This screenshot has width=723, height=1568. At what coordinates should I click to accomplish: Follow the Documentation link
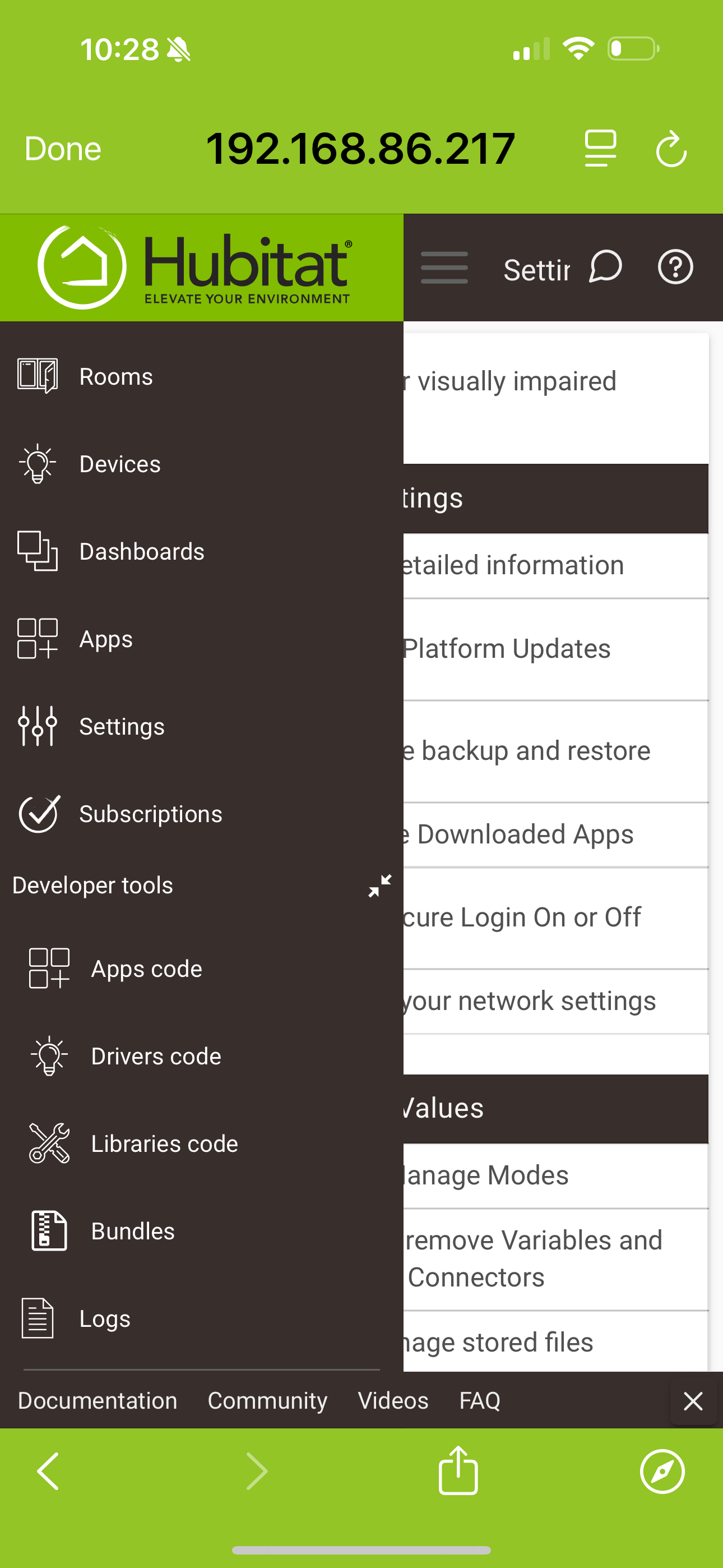tap(98, 1401)
